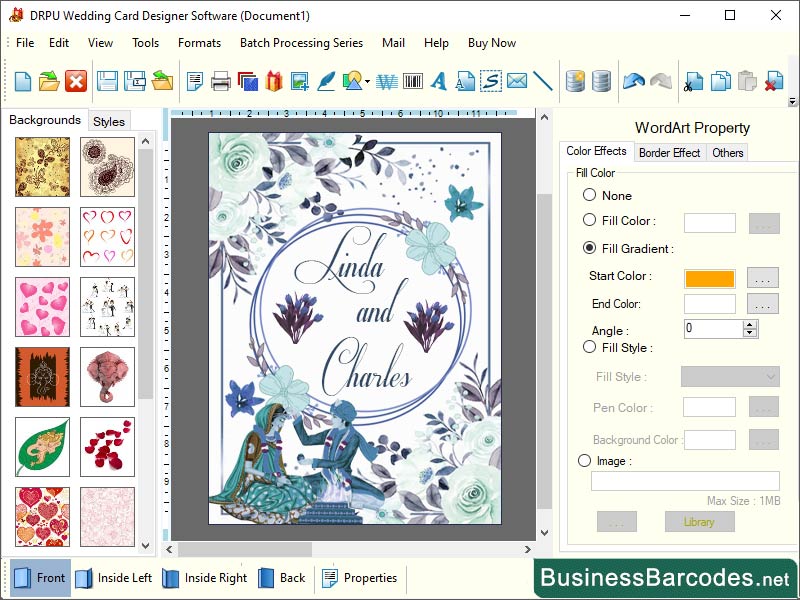Select the Line drawing tool
This screenshot has width=800, height=600.
(x=542, y=81)
